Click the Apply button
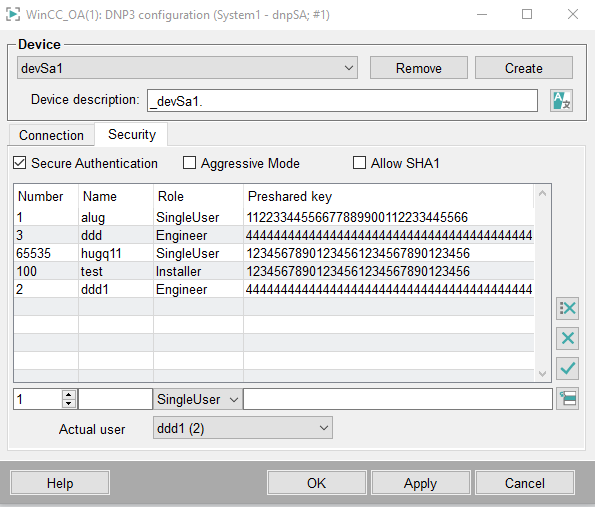This screenshot has width=595, height=507. click(420, 483)
